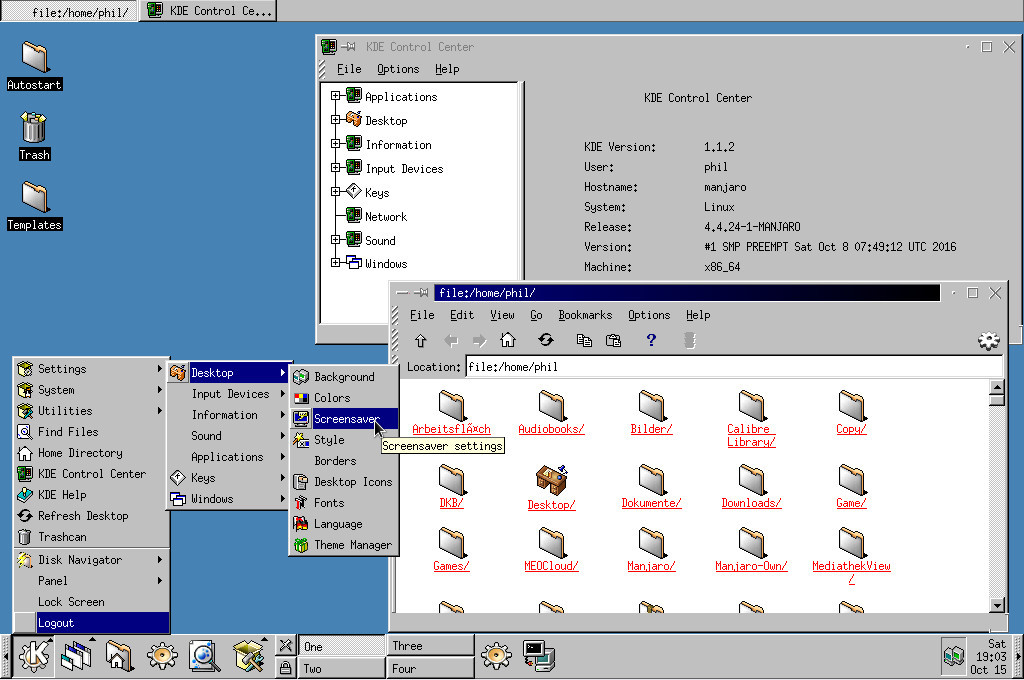
Task: Click the MEOCloud/ folder link
Action: pyautogui.click(x=551, y=566)
